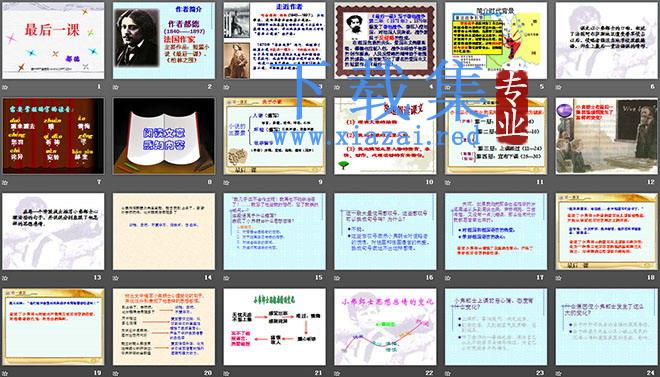Click the animation star icon below slide 2
The width and height of the screenshot is (660, 377).
pos(116,87)
